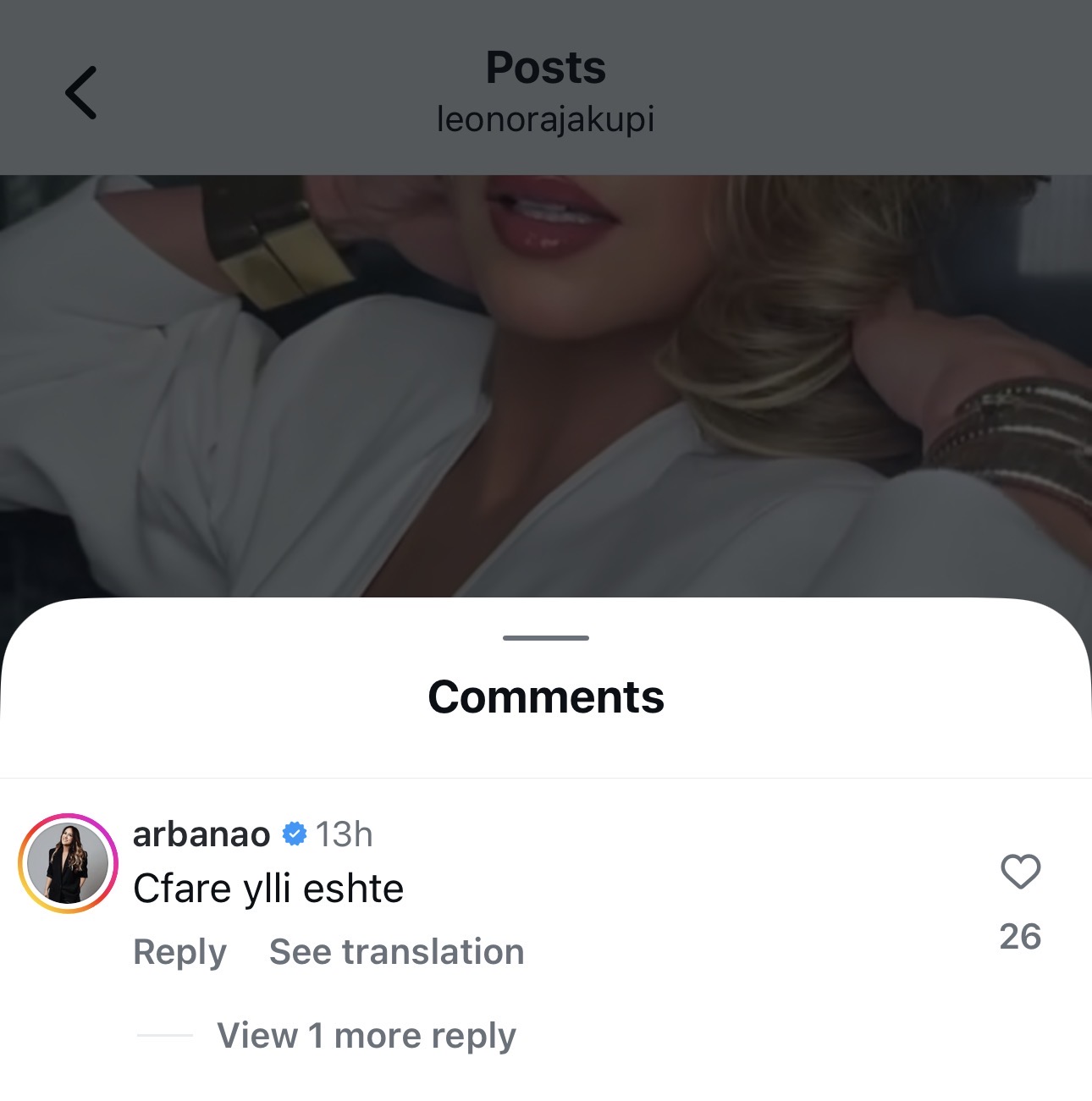The height and width of the screenshot is (1101, 1092).
Task: Click the divider line below the Comments heading
Action: [545, 778]
